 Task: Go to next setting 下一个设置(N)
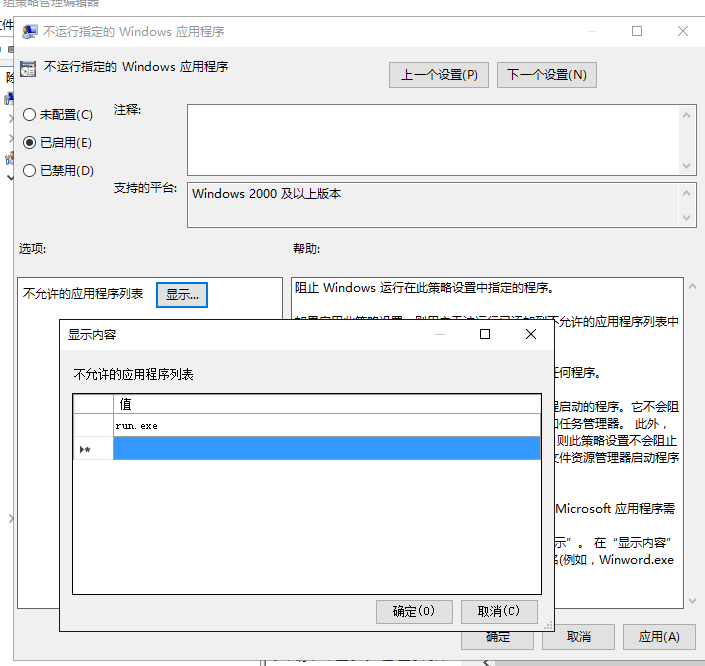pos(547,75)
